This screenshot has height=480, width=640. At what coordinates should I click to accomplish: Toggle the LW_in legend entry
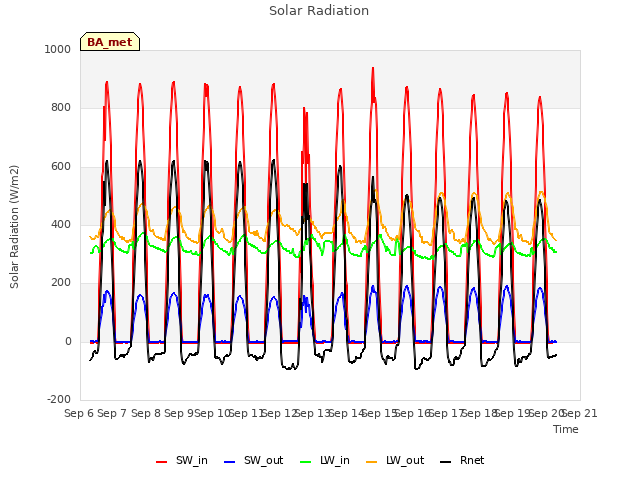[325, 461]
